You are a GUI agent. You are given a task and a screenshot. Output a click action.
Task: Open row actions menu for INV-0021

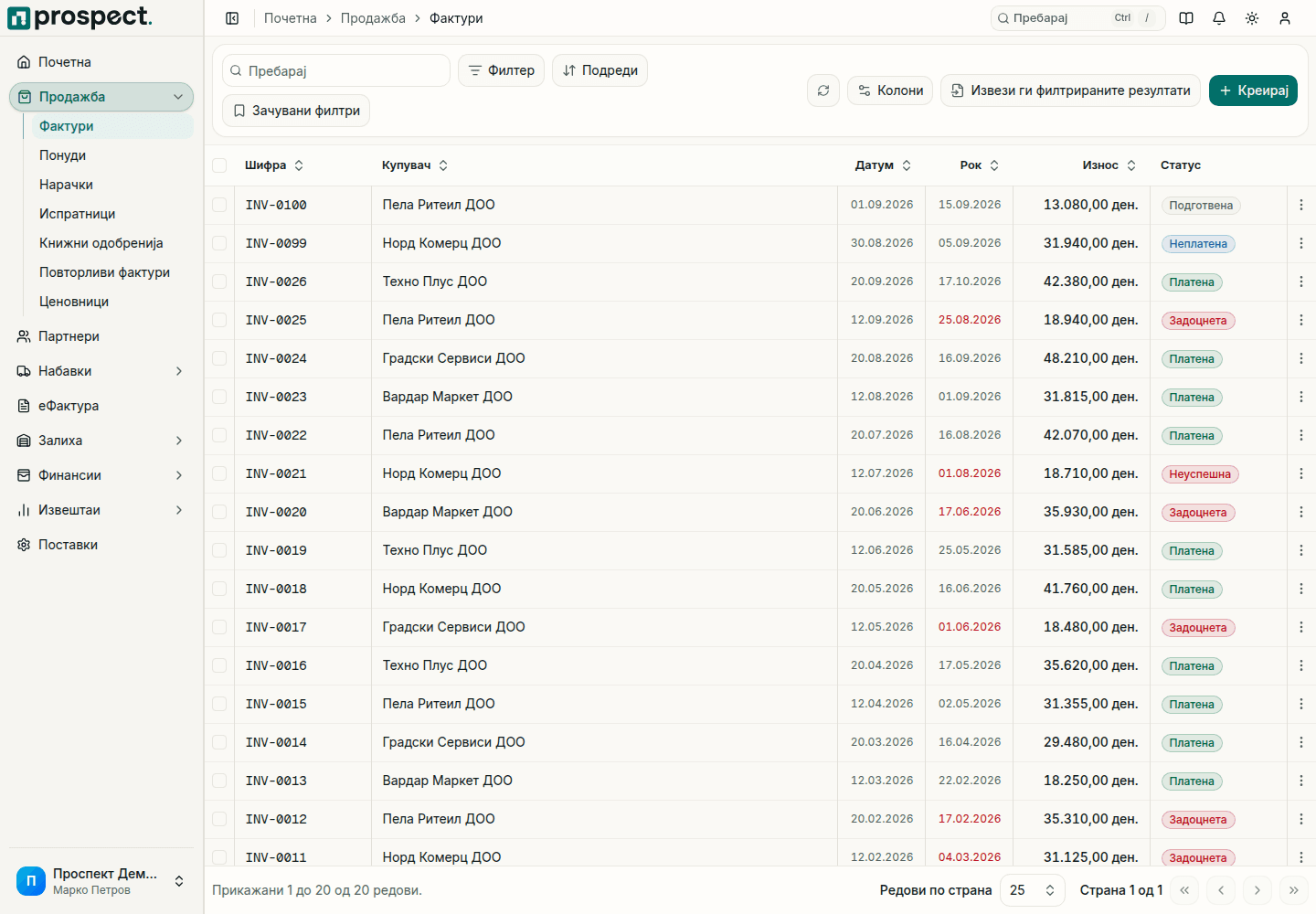[1301, 473]
